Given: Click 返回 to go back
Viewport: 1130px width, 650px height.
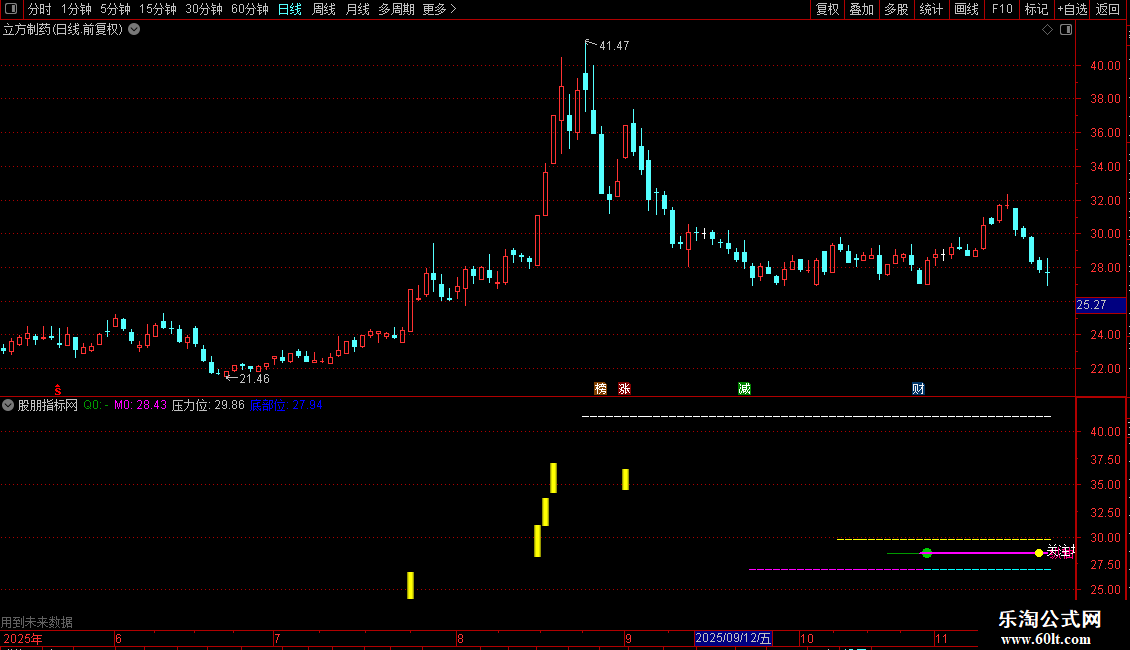Looking at the screenshot, I should click(1108, 9).
